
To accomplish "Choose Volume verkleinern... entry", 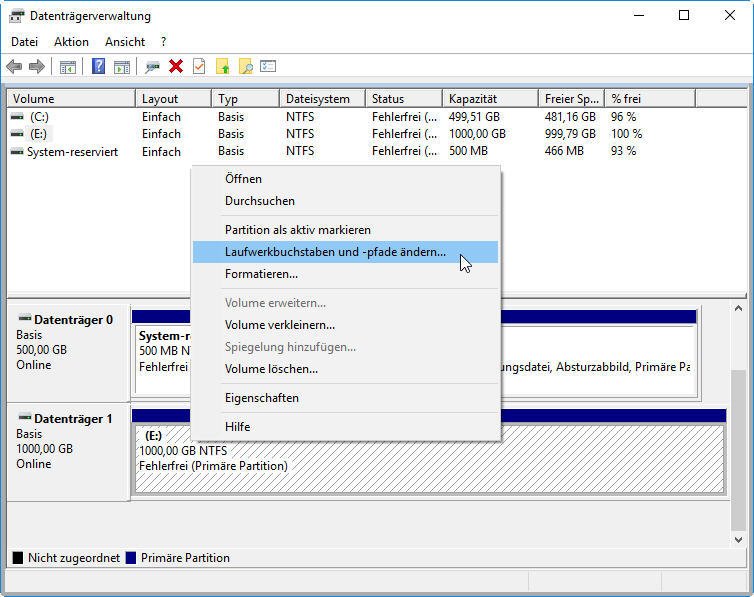I will pos(345,325).
